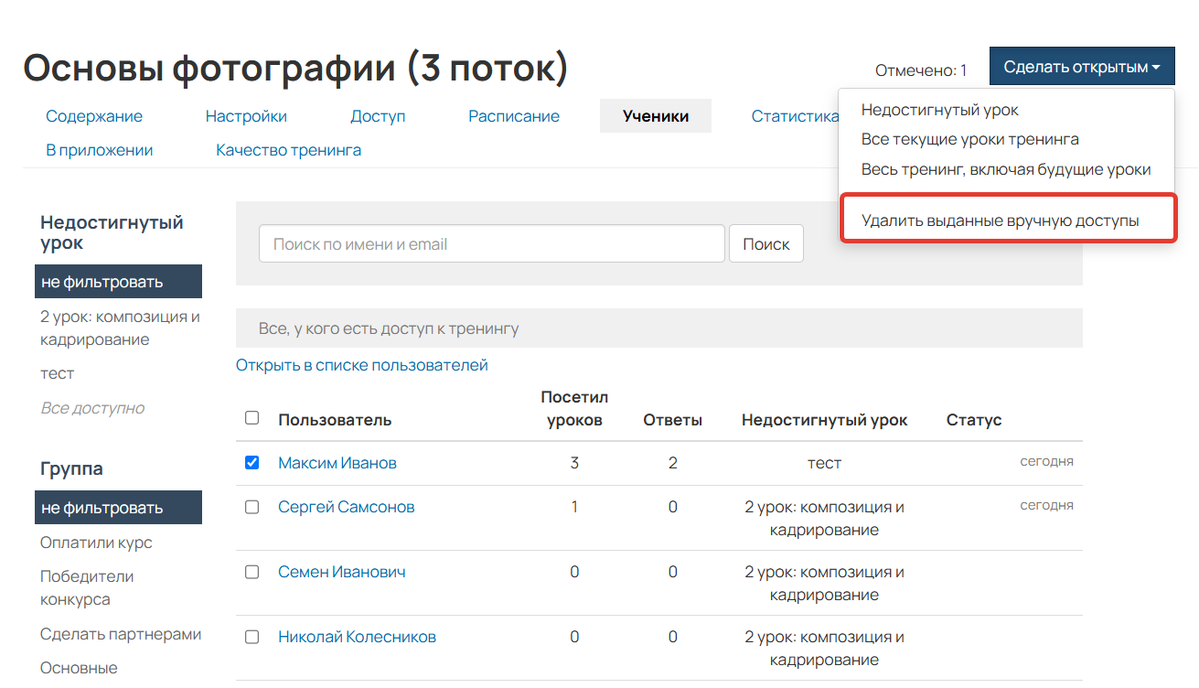Open the «Качество тренинга» tab
The height and width of the screenshot is (688, 1199).
[x=288, y=149]
